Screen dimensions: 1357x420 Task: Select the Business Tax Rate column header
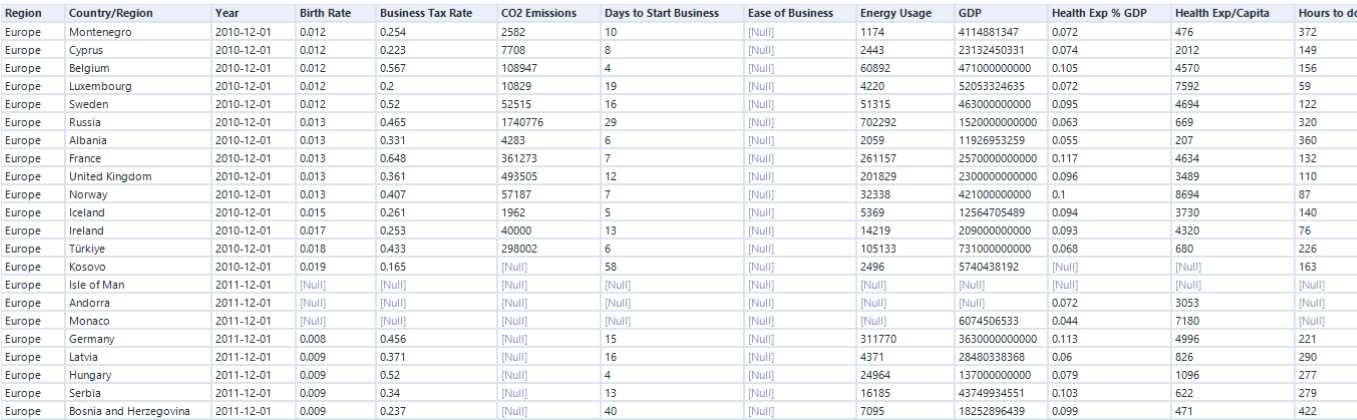click(x=437, y=13)
